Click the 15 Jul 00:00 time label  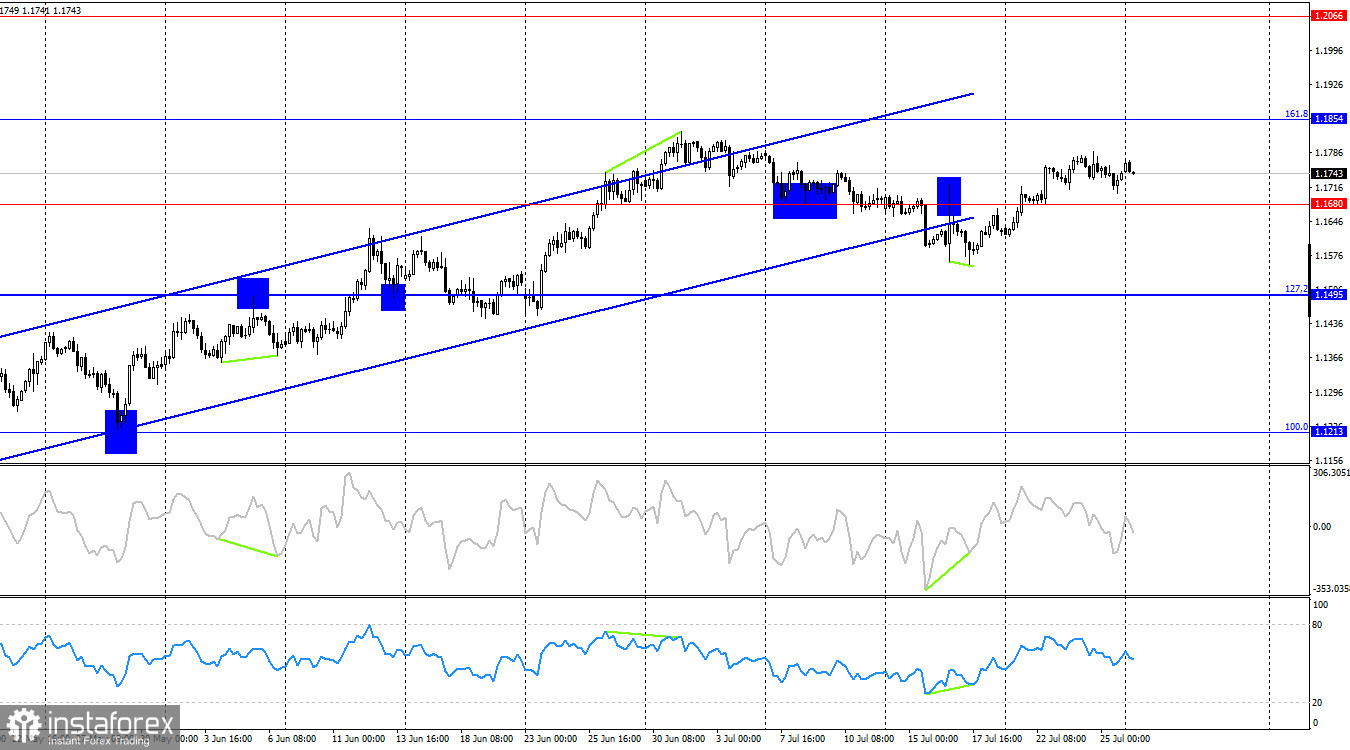(x=932, y=739)
